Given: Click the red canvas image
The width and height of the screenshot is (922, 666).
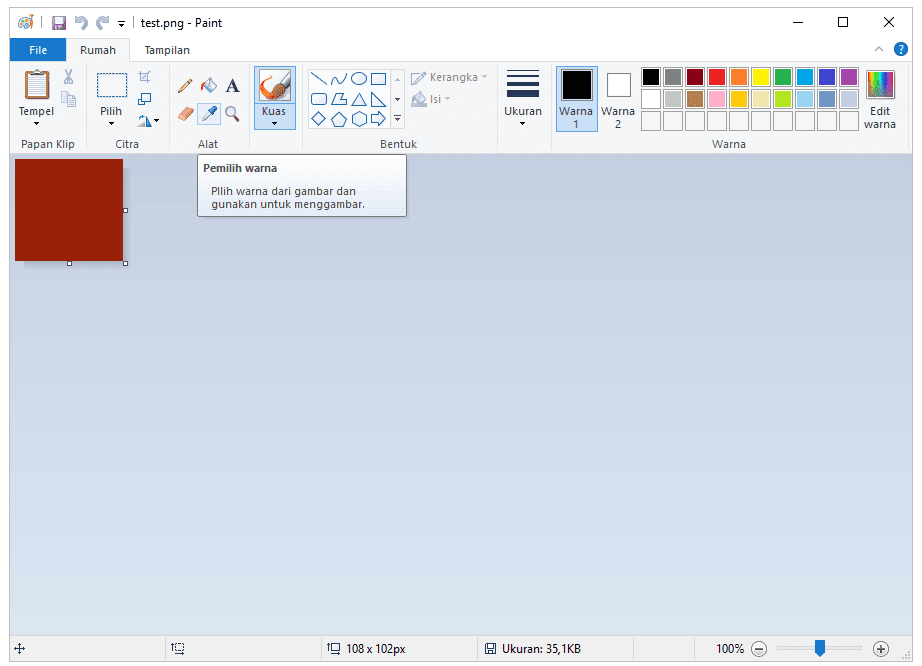Looking at the screenshot, I should pyautogui.click(x=69, y=210).
